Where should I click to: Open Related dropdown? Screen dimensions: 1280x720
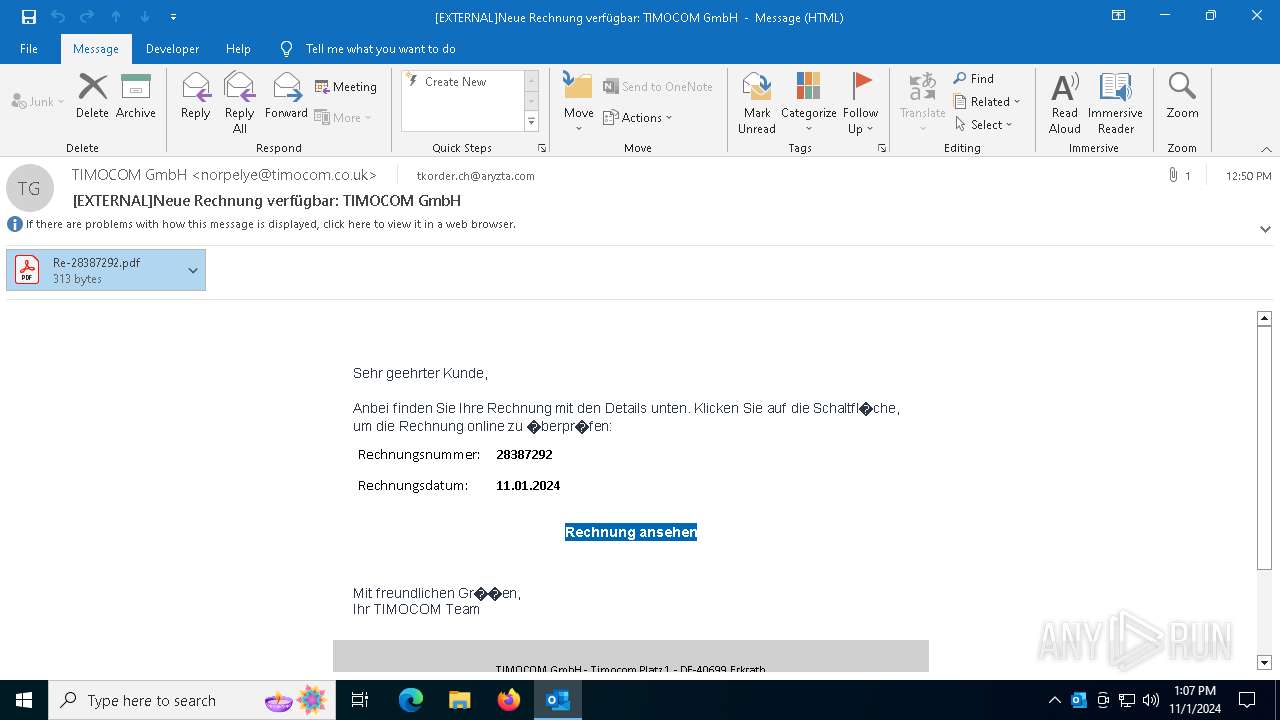987,102
